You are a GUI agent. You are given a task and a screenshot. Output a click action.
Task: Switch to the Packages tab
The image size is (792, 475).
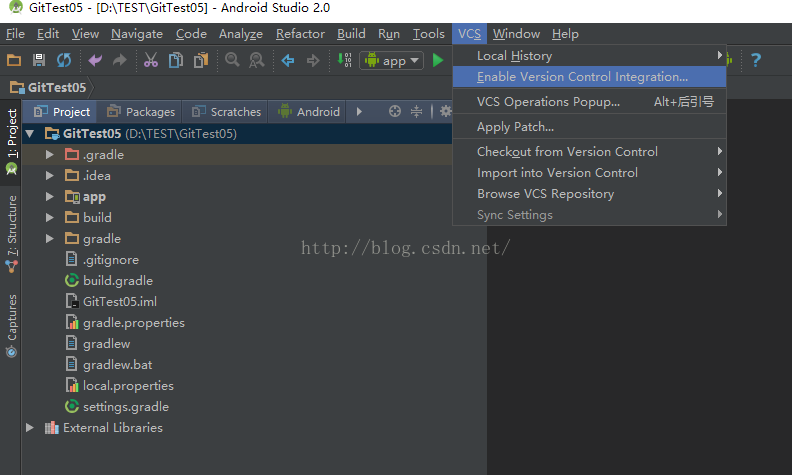[140, 112]
